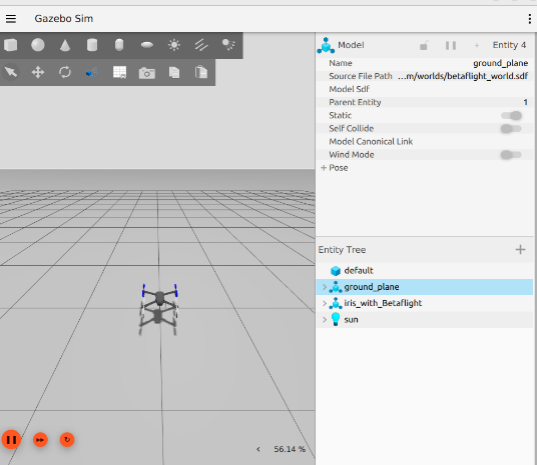Click the Entity Tree plus button
Viewport: 537px width, 465px height.
tap(520, 250)
